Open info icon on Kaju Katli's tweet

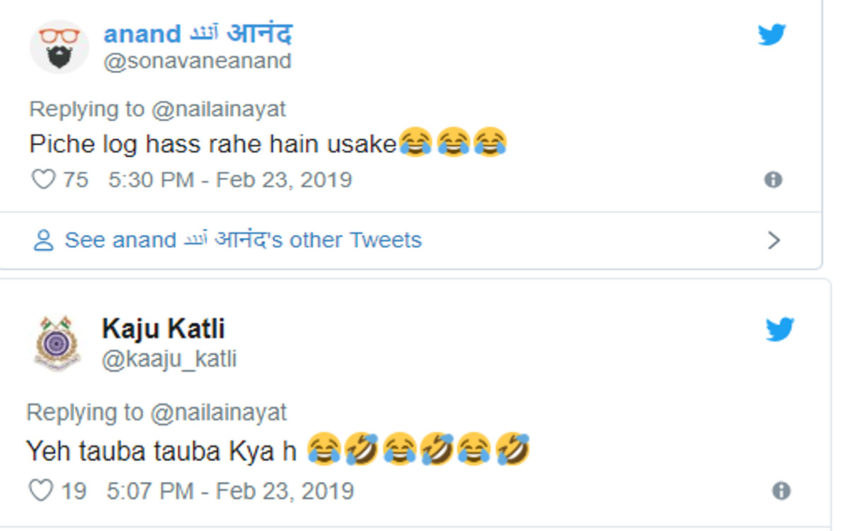coord(781,491)
